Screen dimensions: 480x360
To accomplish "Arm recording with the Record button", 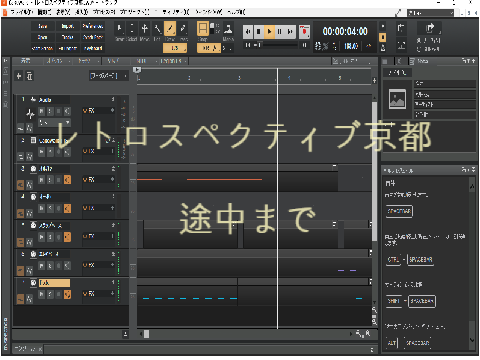I will tap(304, 32).
